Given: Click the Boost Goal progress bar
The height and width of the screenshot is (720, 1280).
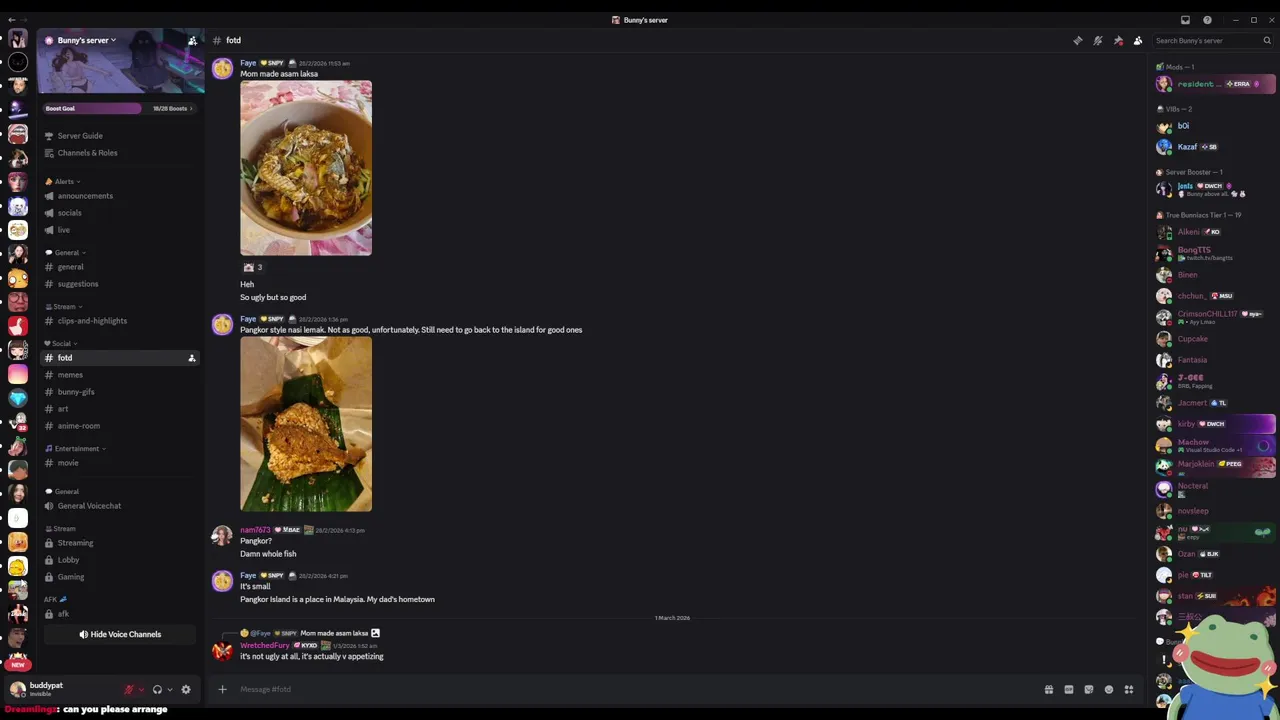Looking at the screenshot, I should [x=121, y=108].
